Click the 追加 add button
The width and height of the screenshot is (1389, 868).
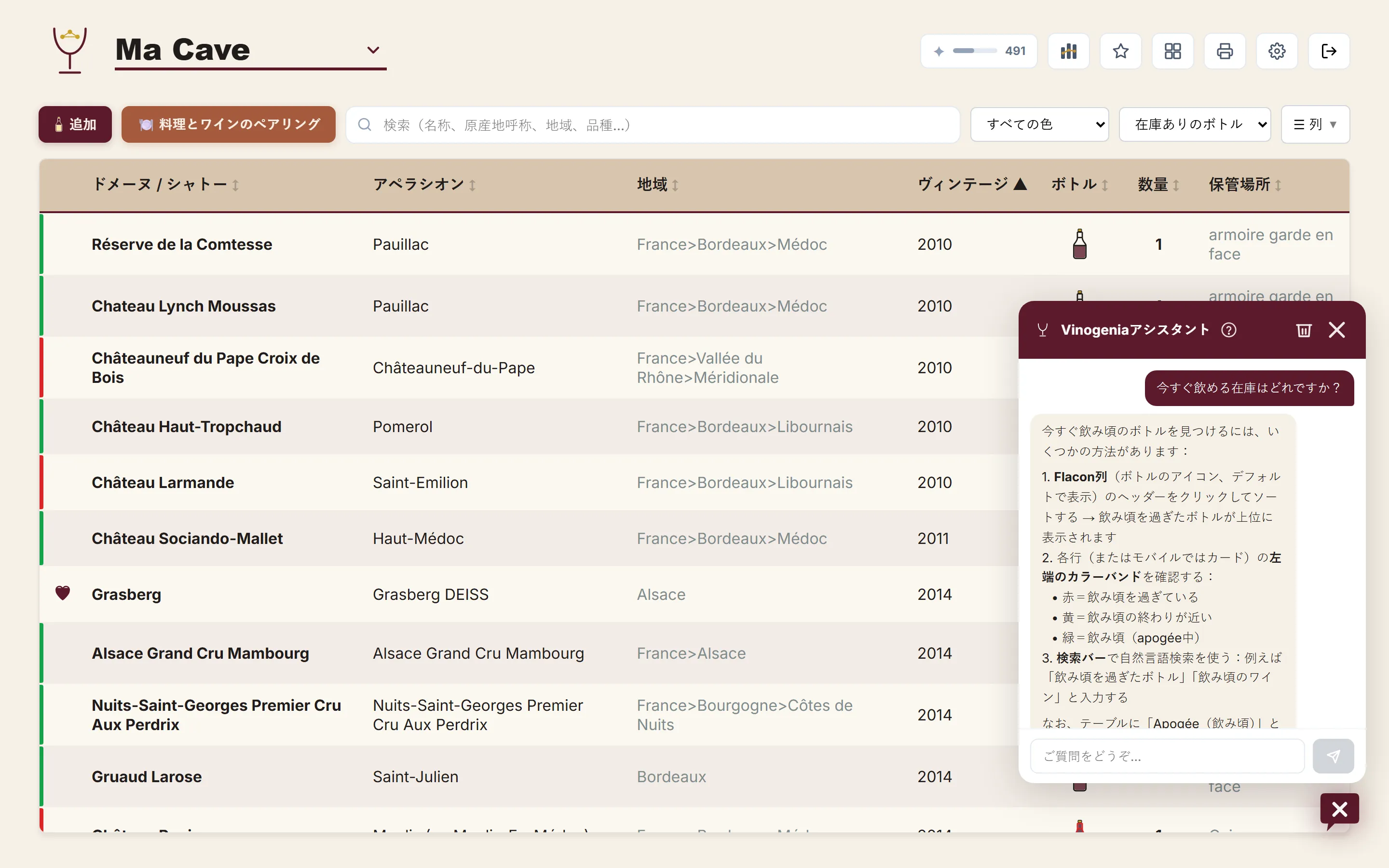75,124
